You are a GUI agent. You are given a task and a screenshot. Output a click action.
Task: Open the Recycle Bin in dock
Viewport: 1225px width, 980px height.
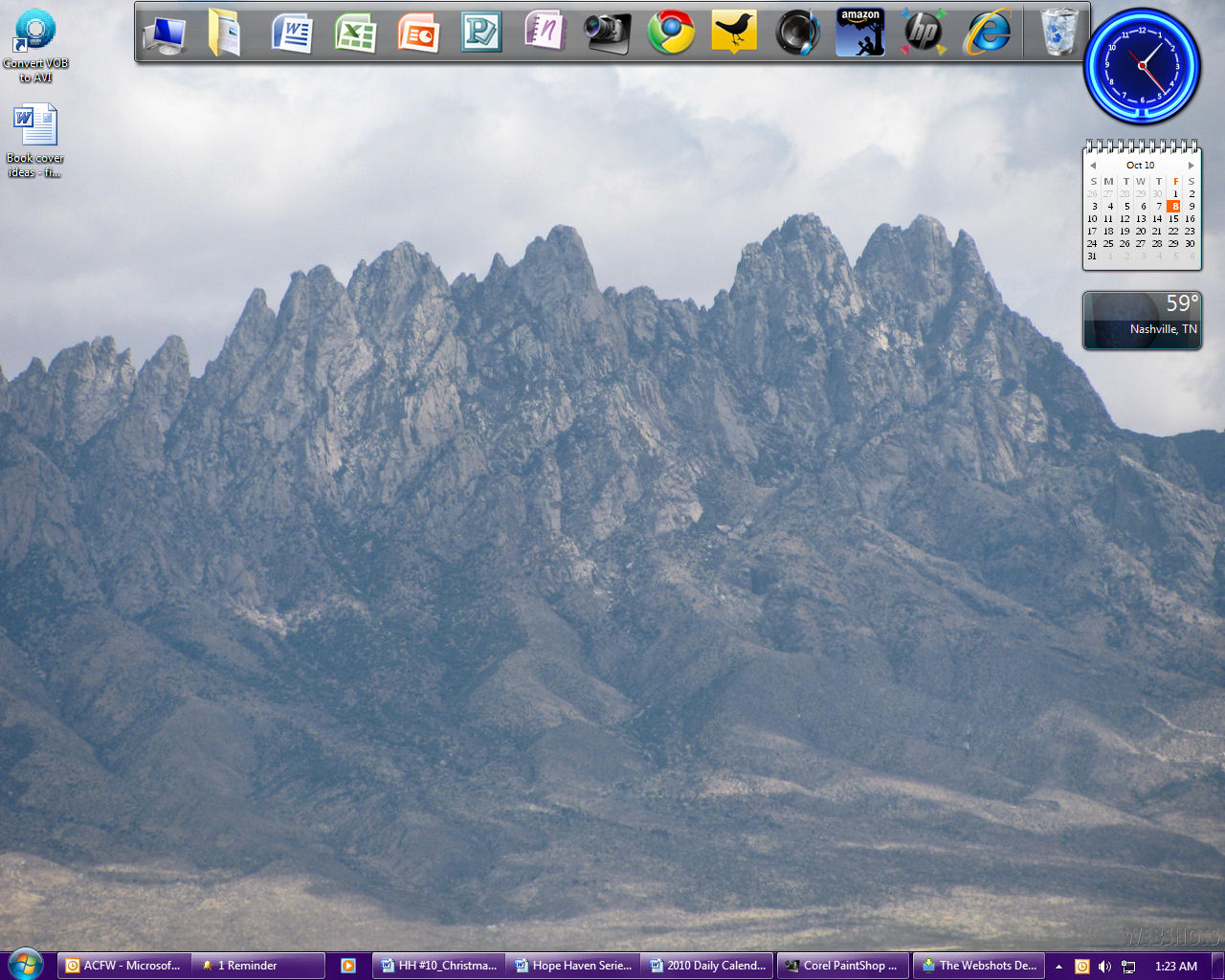1058,33
